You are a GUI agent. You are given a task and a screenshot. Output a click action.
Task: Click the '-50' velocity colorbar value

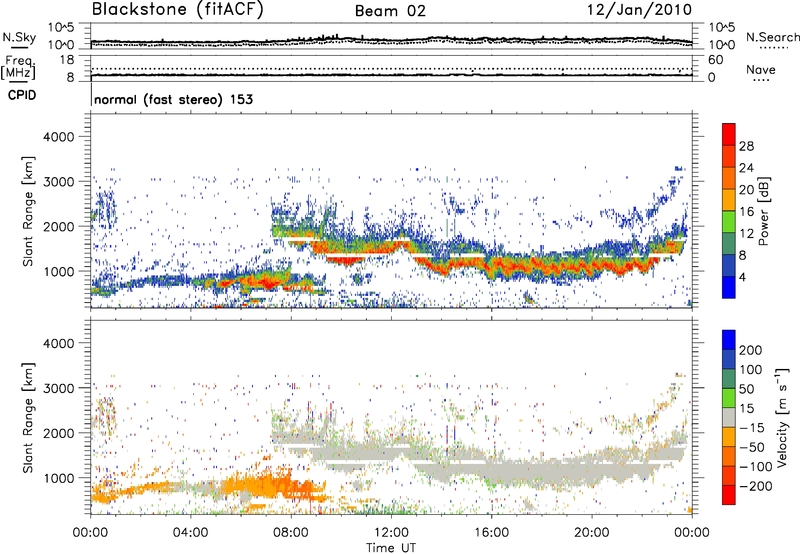(752, 447)
